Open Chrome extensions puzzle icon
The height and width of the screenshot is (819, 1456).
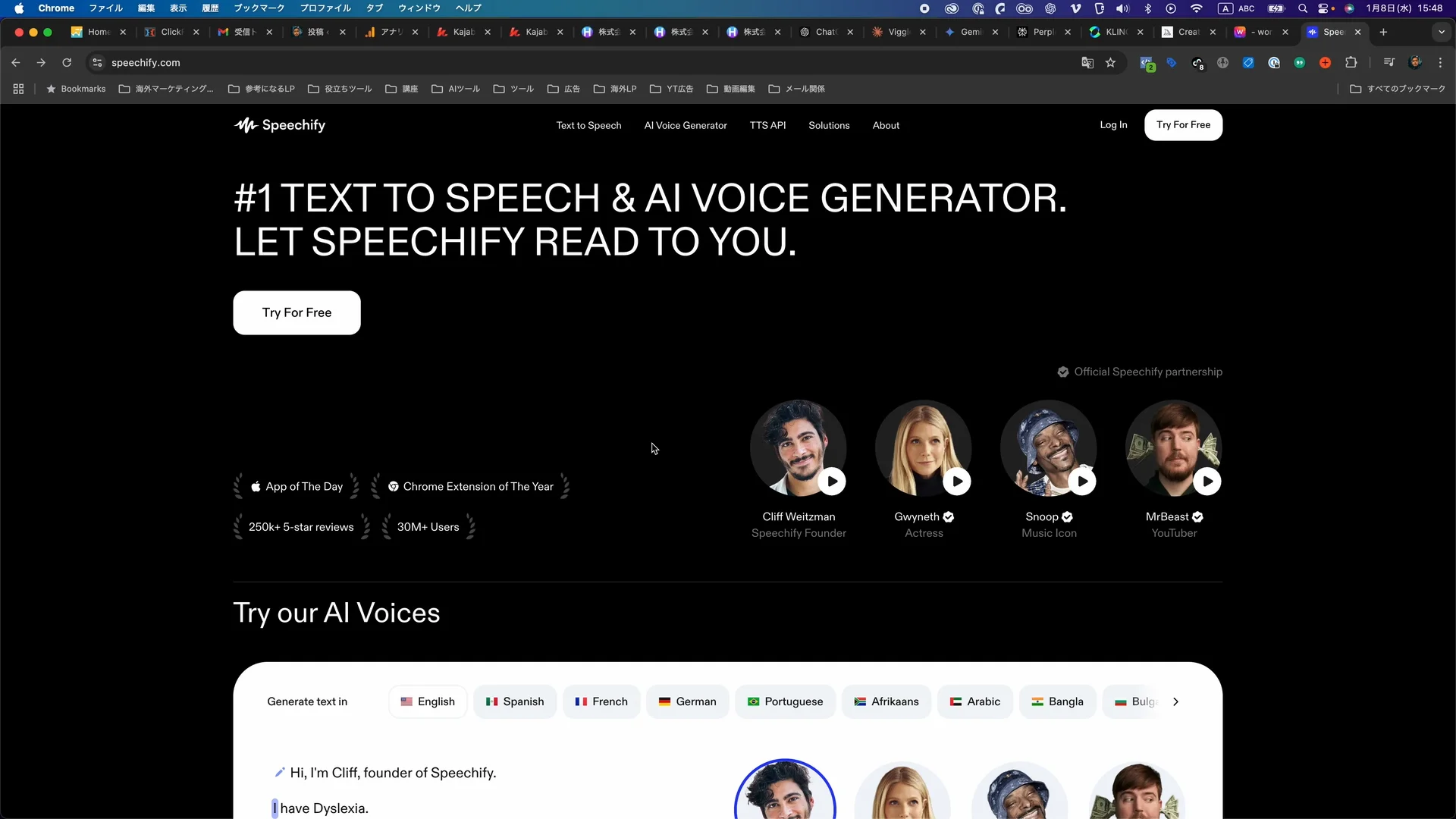coord(1351,63)
